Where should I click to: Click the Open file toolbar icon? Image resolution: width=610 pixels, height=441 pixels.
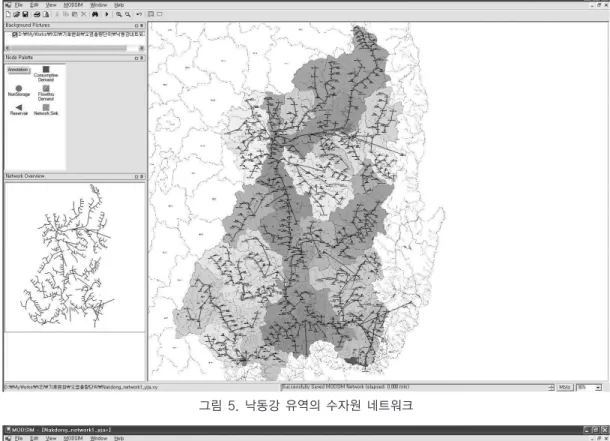click(x=16, y=14)
